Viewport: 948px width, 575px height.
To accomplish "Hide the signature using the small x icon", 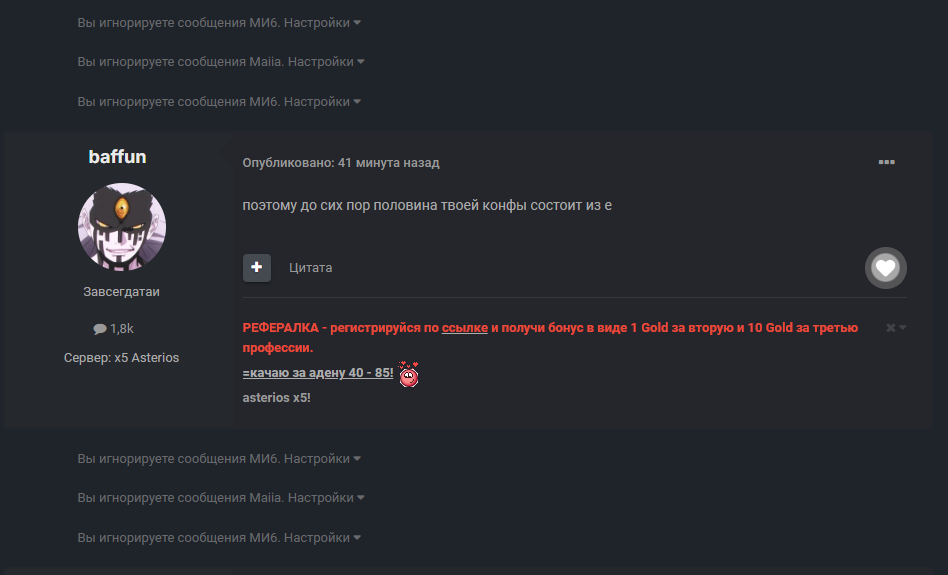I will point(891,328).
